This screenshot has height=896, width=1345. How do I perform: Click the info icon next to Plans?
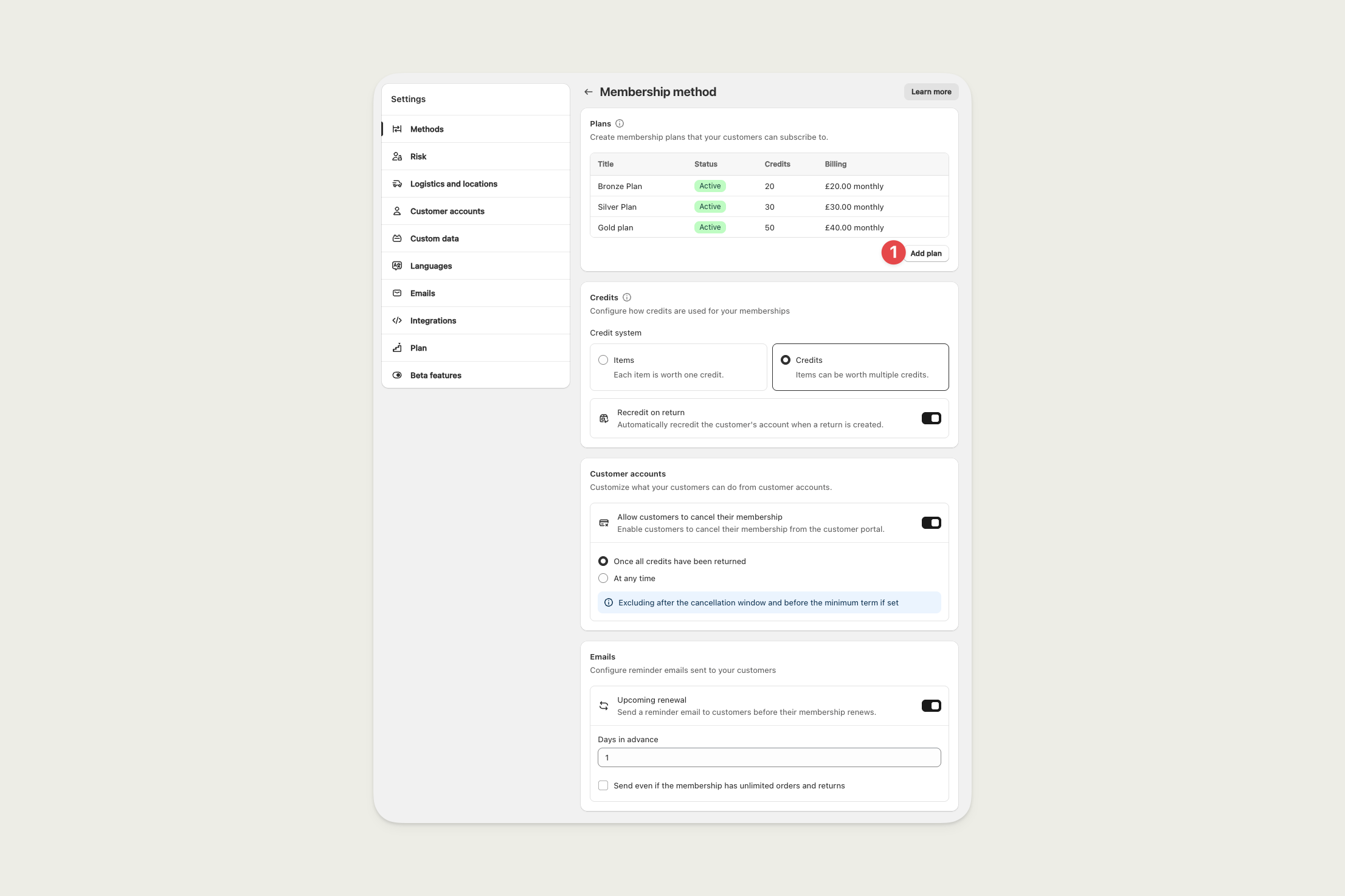(x=620, y=123)
